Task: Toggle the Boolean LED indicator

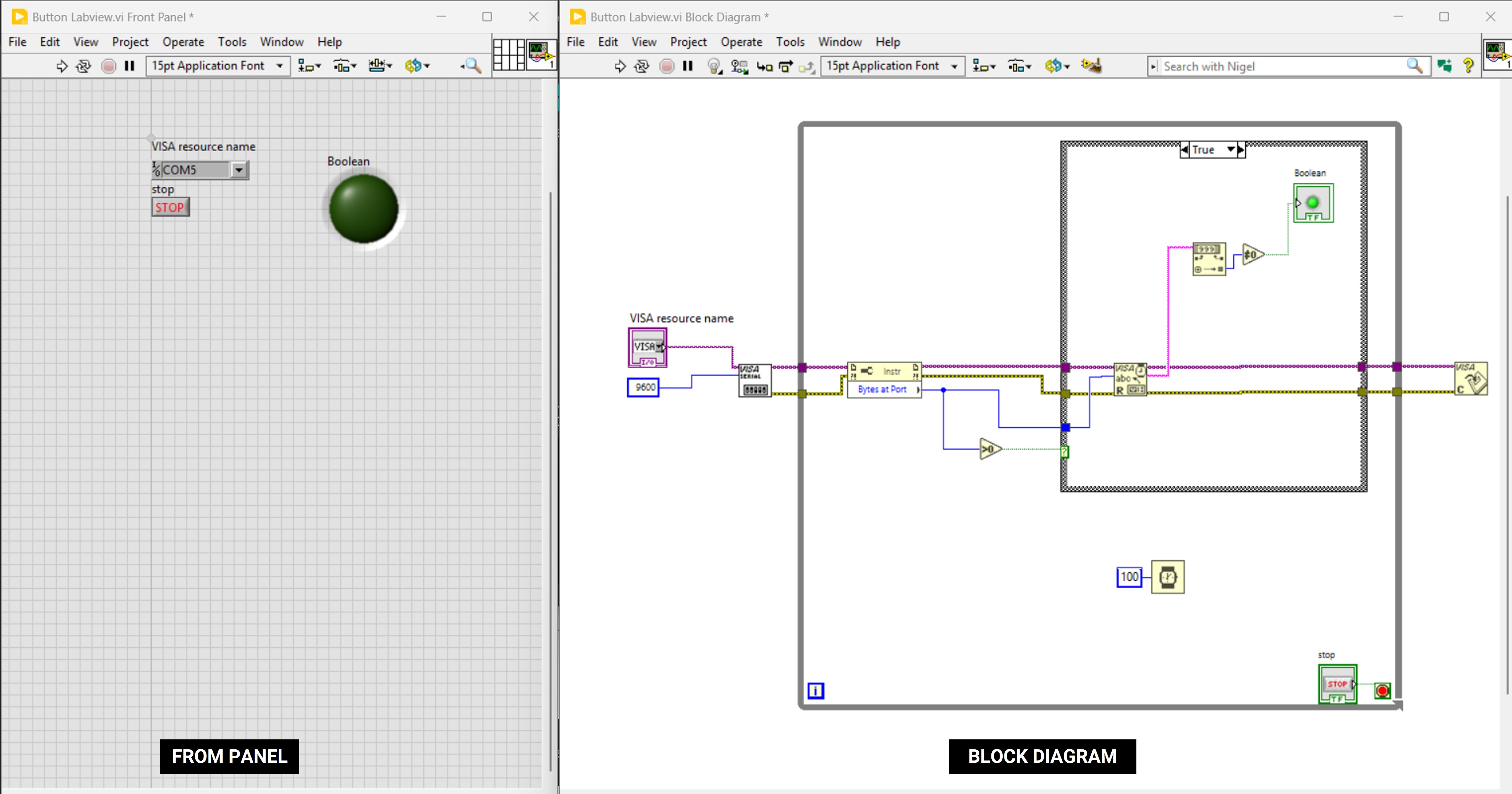Action: (x=364, y=208)
